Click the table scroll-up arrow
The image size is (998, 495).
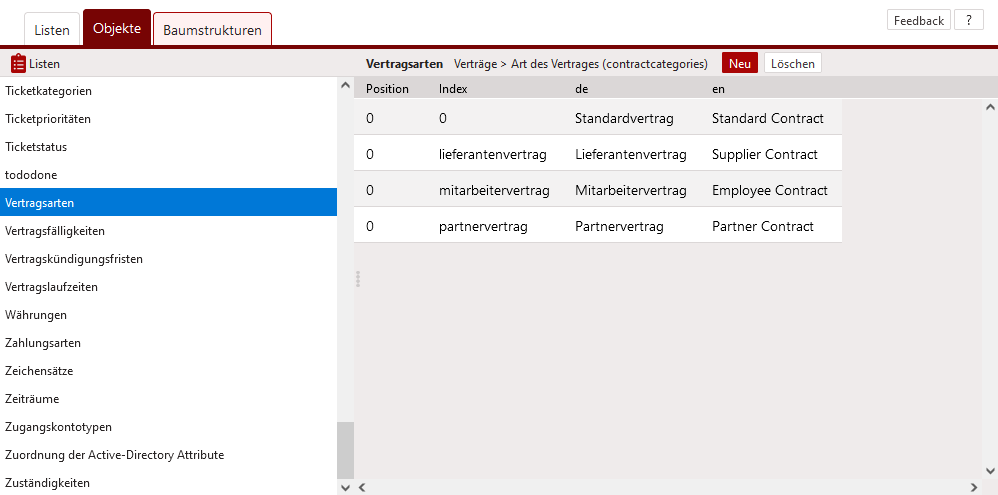click(990, 106)
